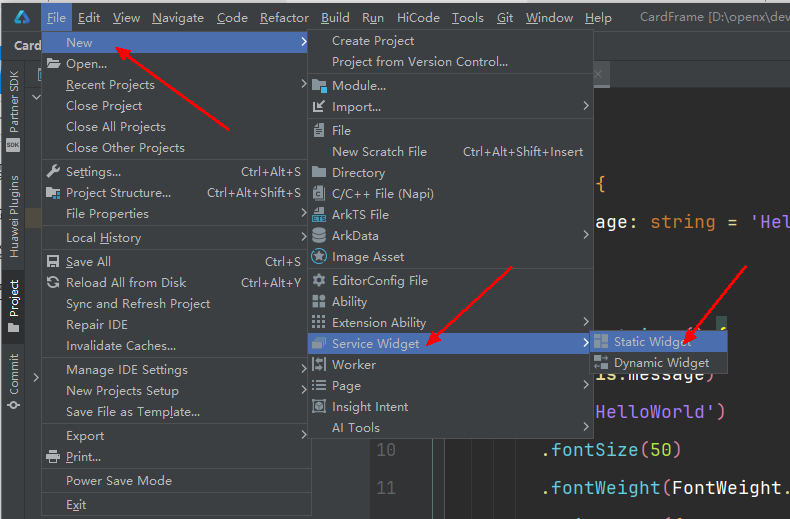This screenshot has height=519, width=790.
Task: Click the Dynamic Widget icon
Action: point(601,362)
